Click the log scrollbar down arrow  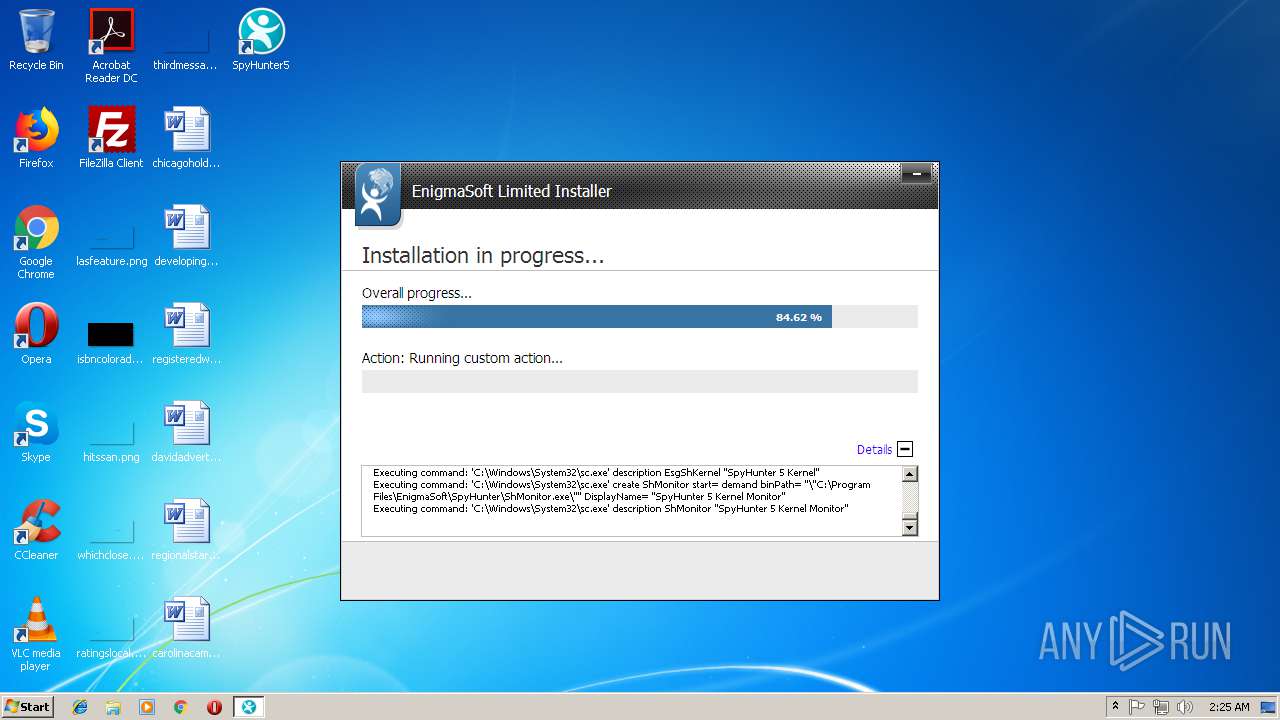[x=909, y=527]
